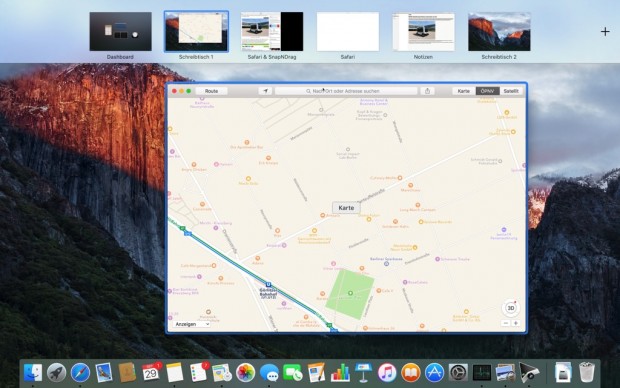Open Keynote from the Dock

(x=363, y=373)
